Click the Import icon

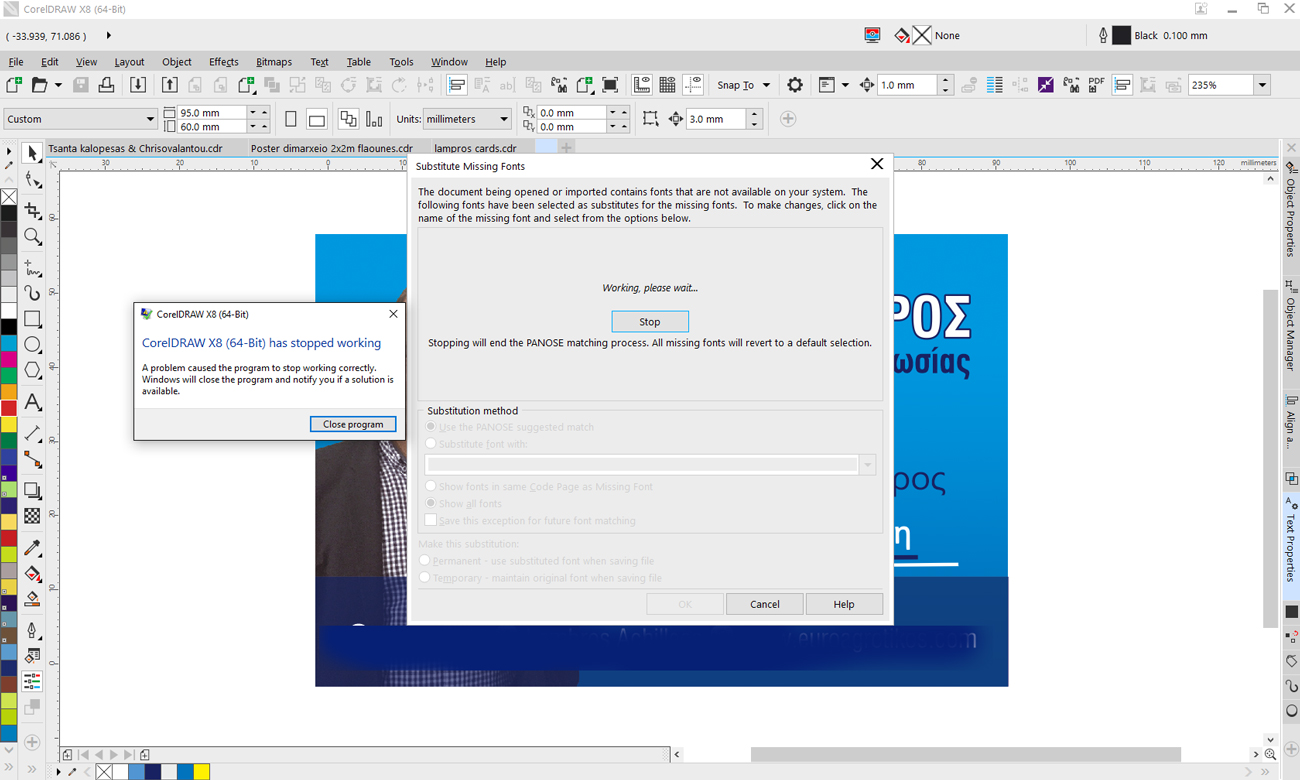138,85
